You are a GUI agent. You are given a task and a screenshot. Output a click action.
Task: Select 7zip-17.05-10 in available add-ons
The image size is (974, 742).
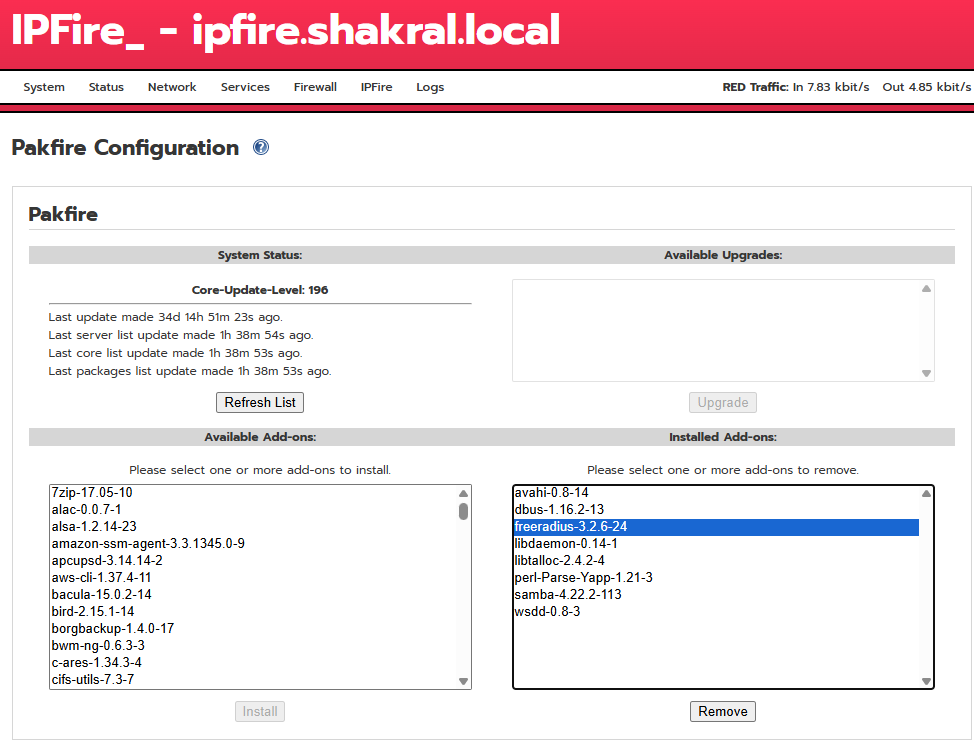pos(253,492)
